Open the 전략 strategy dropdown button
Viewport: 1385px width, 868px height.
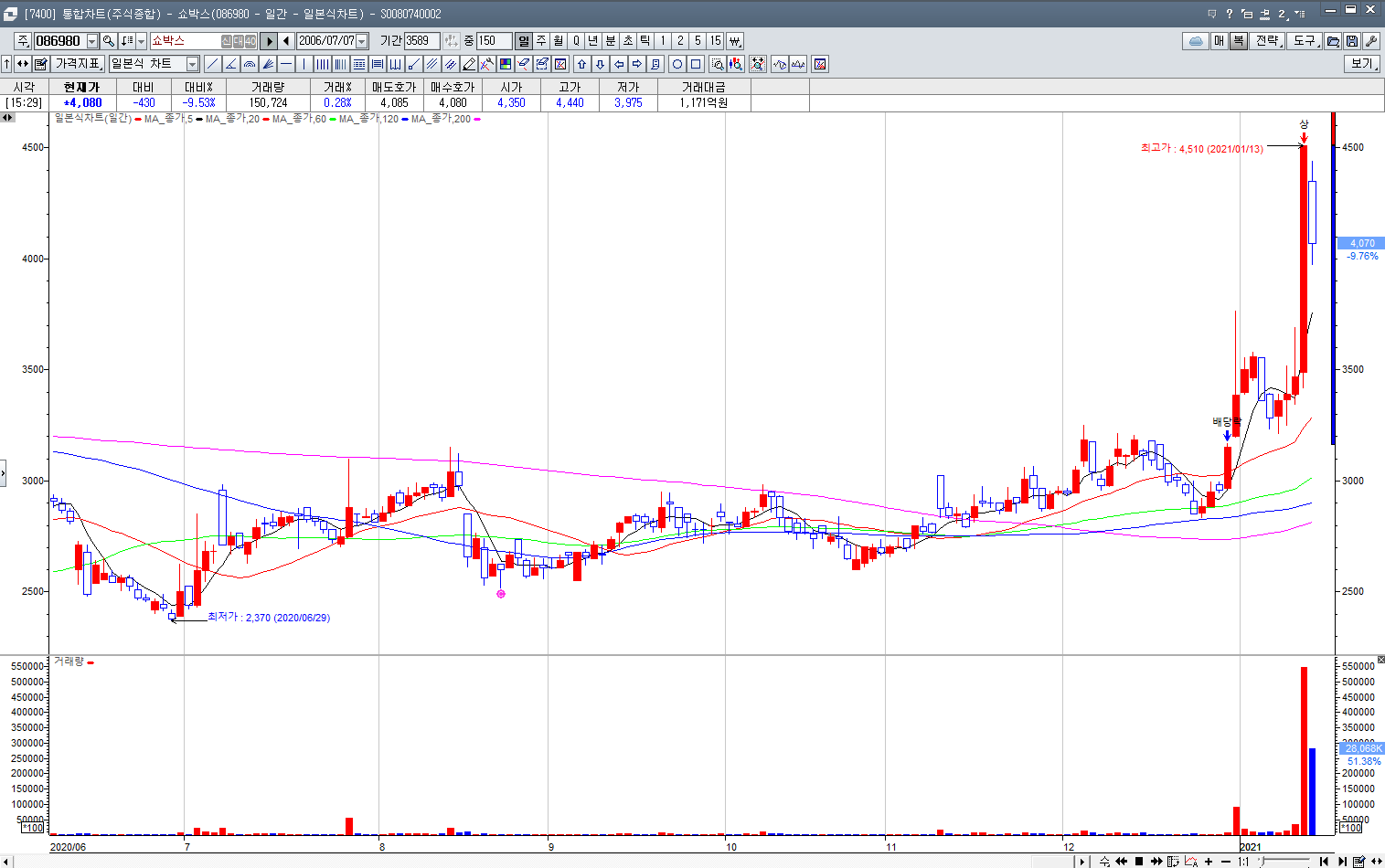1269,41
